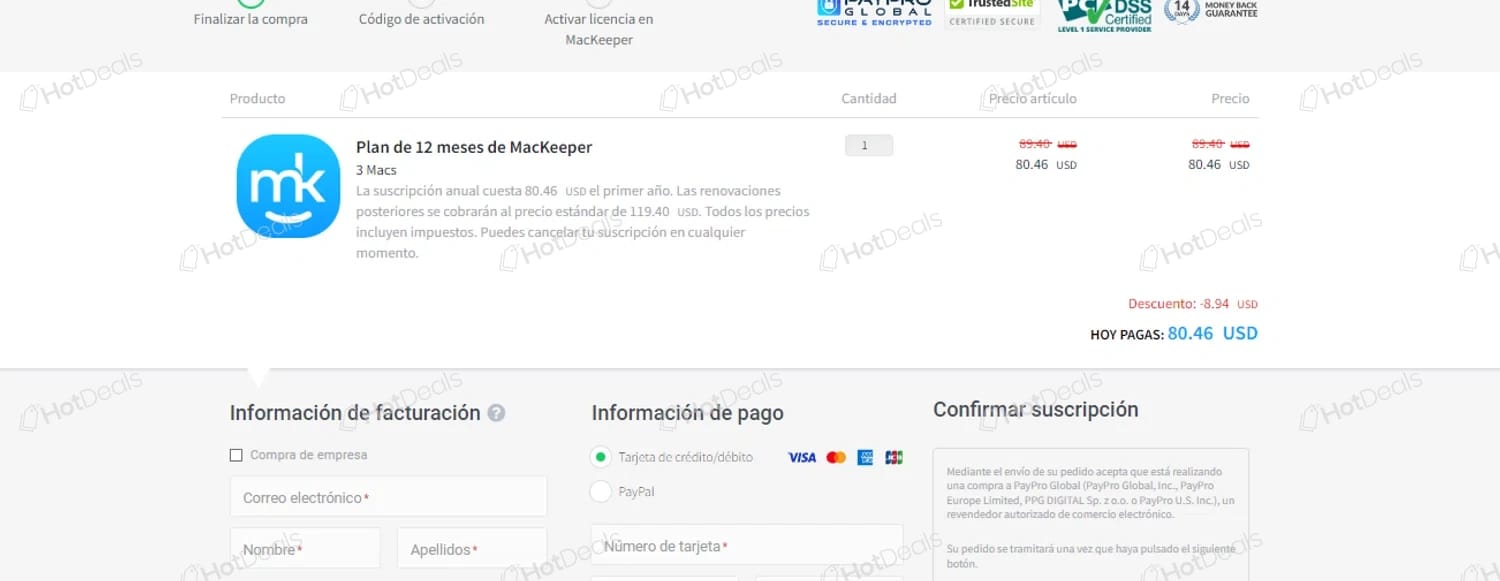Click the Apellidos input field
This screenshot has width=1500, height=581.
(x=472, y=549)
